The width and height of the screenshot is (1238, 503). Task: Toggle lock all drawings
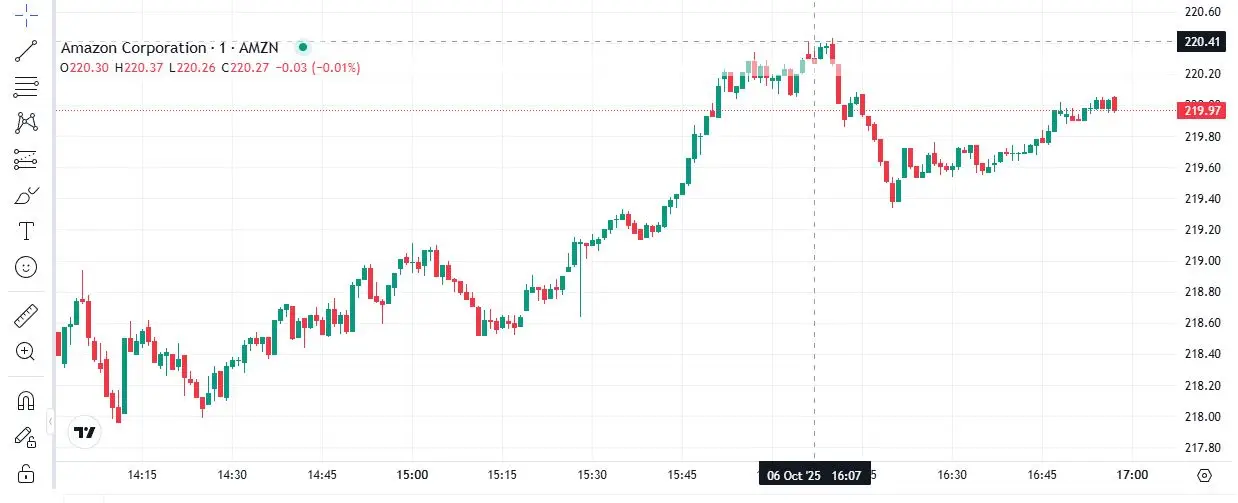[x=26, y=472]
